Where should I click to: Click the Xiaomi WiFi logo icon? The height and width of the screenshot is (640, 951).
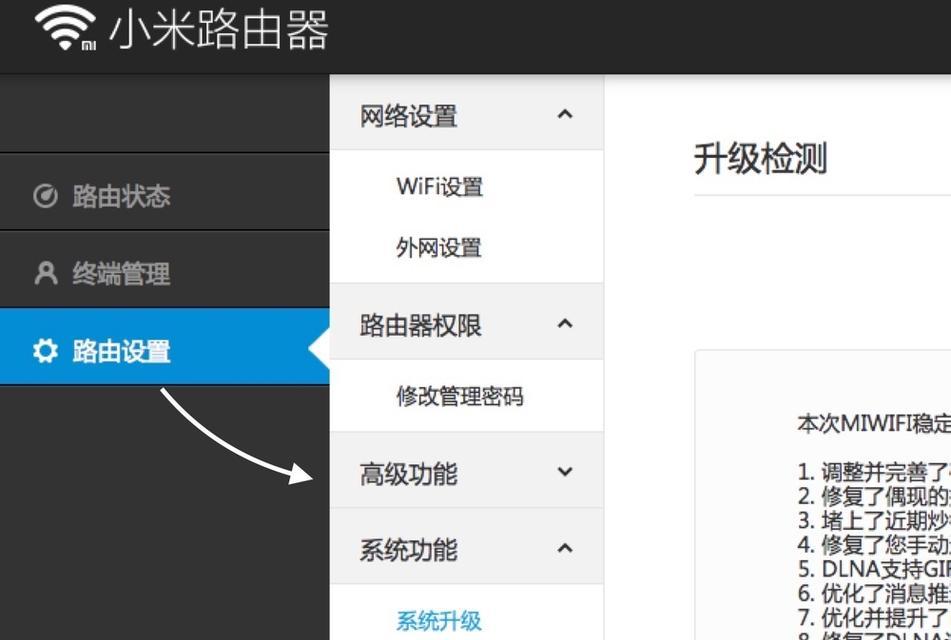(66, 29)
